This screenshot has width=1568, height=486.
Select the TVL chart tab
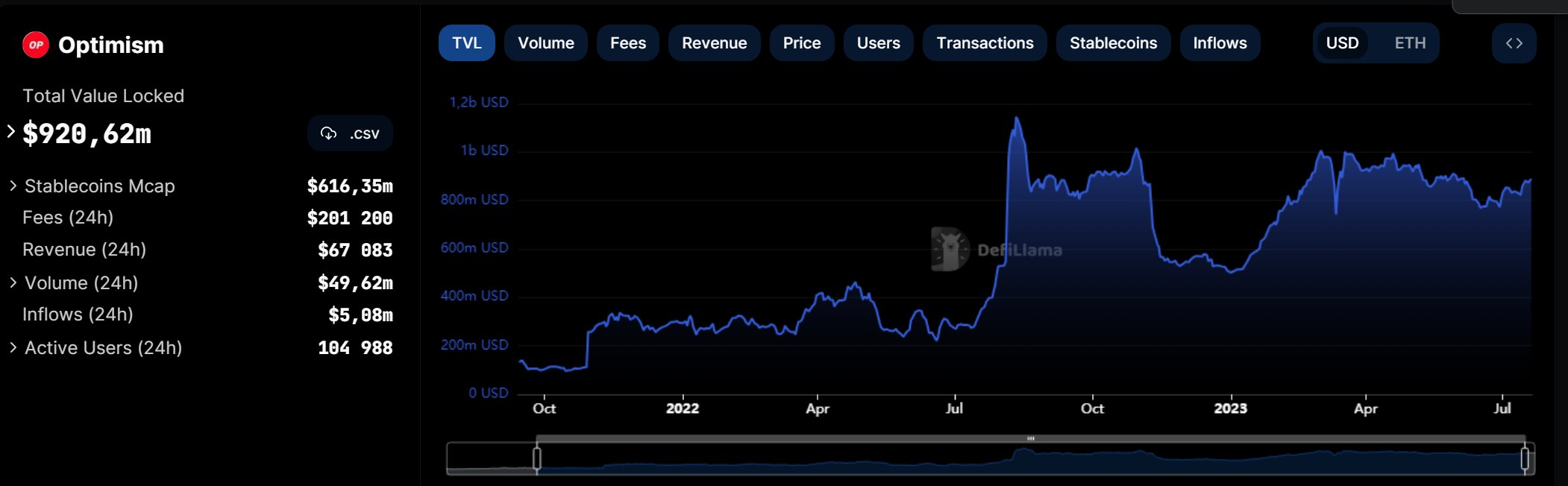466,43
